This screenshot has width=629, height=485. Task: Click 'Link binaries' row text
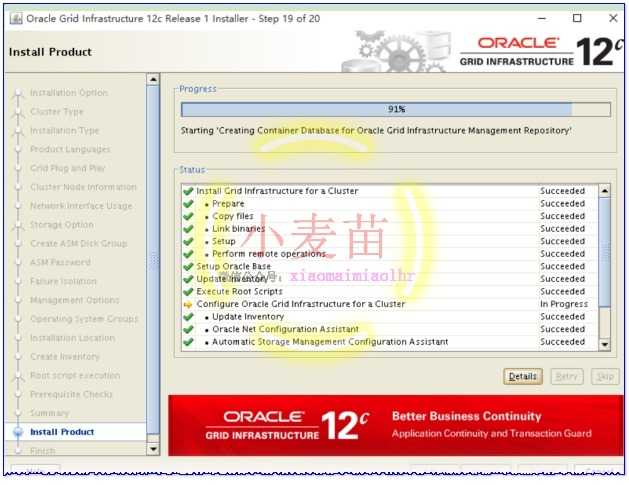click(239, 229)
